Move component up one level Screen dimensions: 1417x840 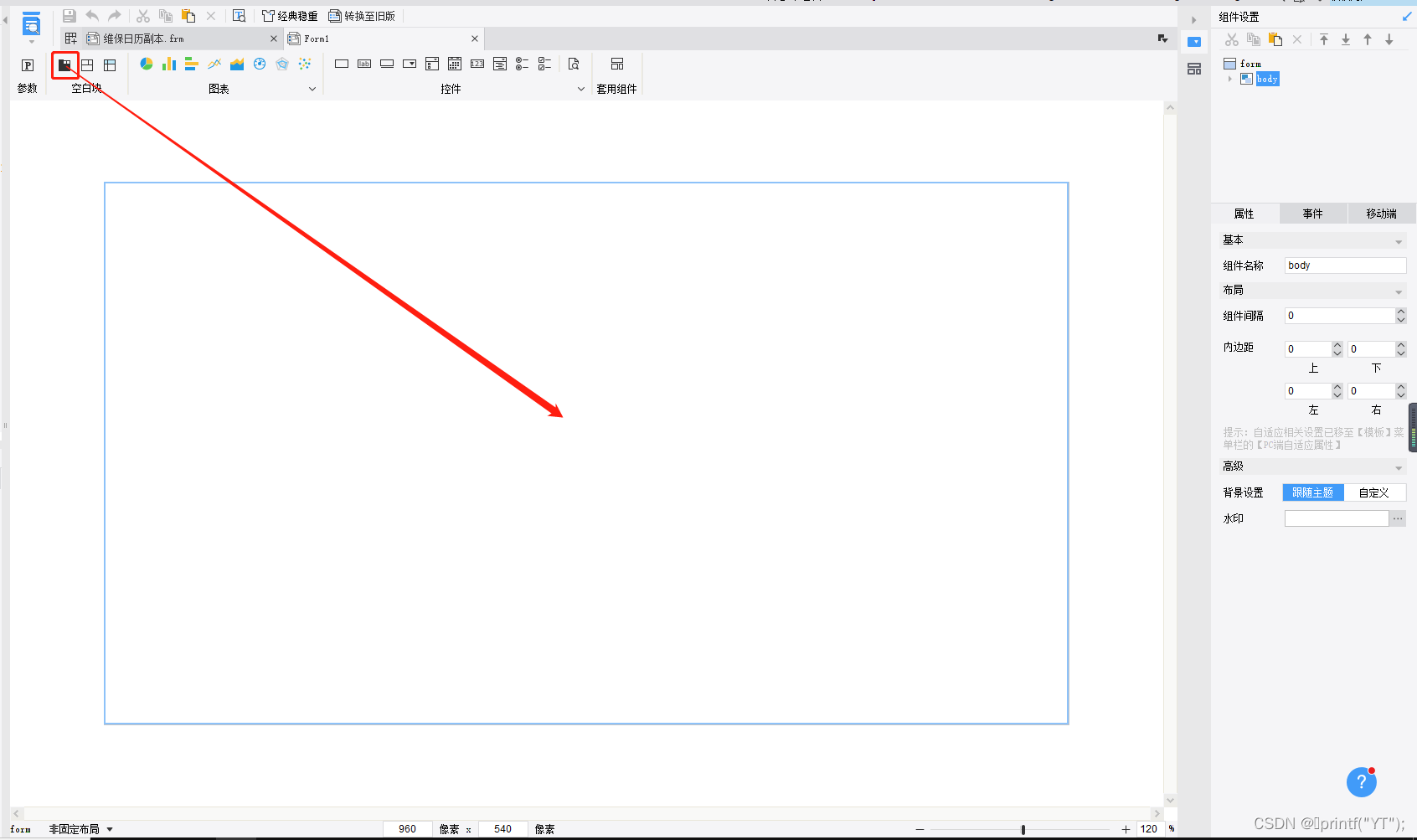tap(1368, 39)
